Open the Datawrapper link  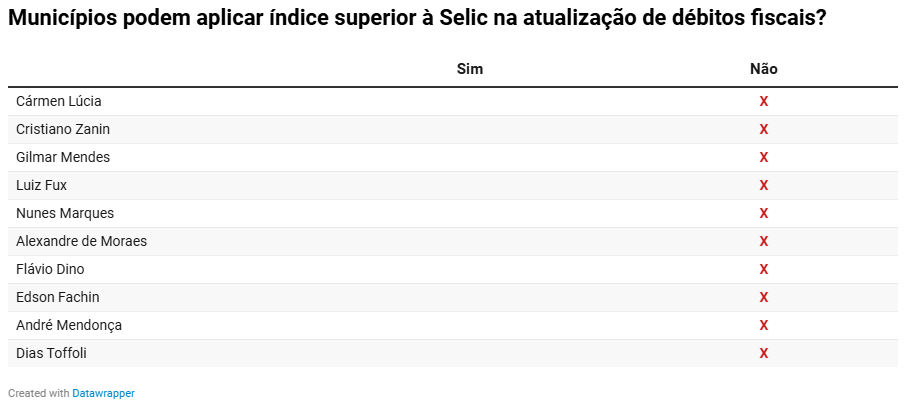coord(103,393)
